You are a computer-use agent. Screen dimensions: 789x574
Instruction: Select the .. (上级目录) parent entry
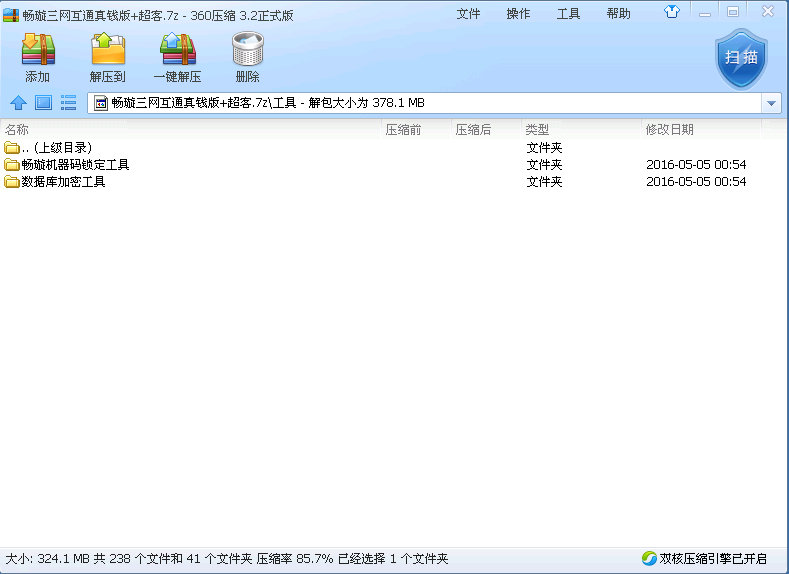(55, 148)
